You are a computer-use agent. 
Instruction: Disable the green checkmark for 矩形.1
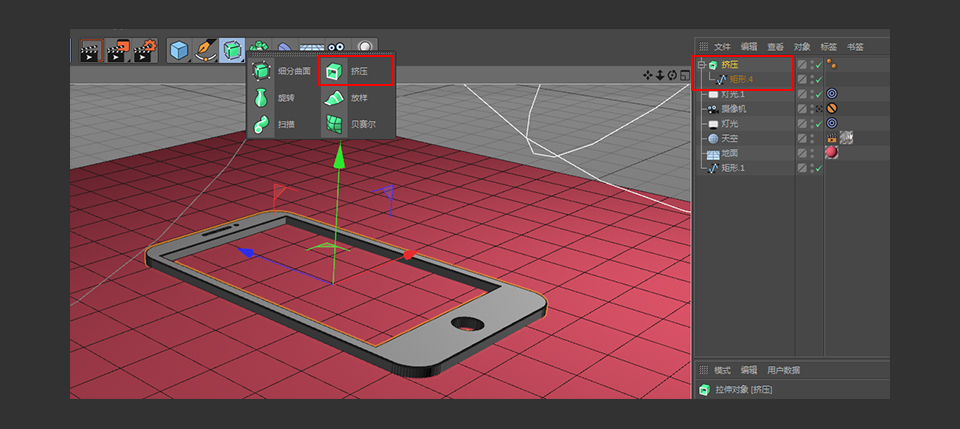point(818,169)
